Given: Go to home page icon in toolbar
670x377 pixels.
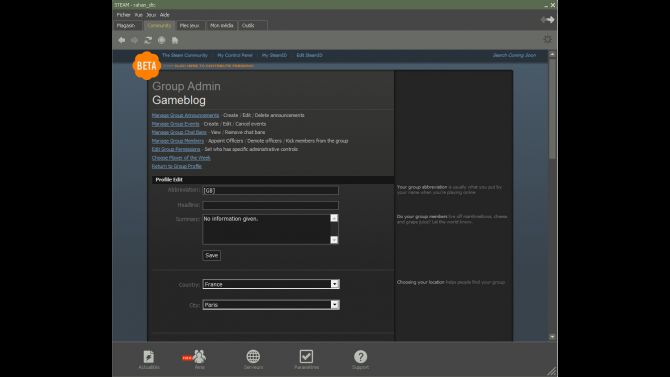Looking at the screenshot, I should pyautogui.click(x=175, y=40).
